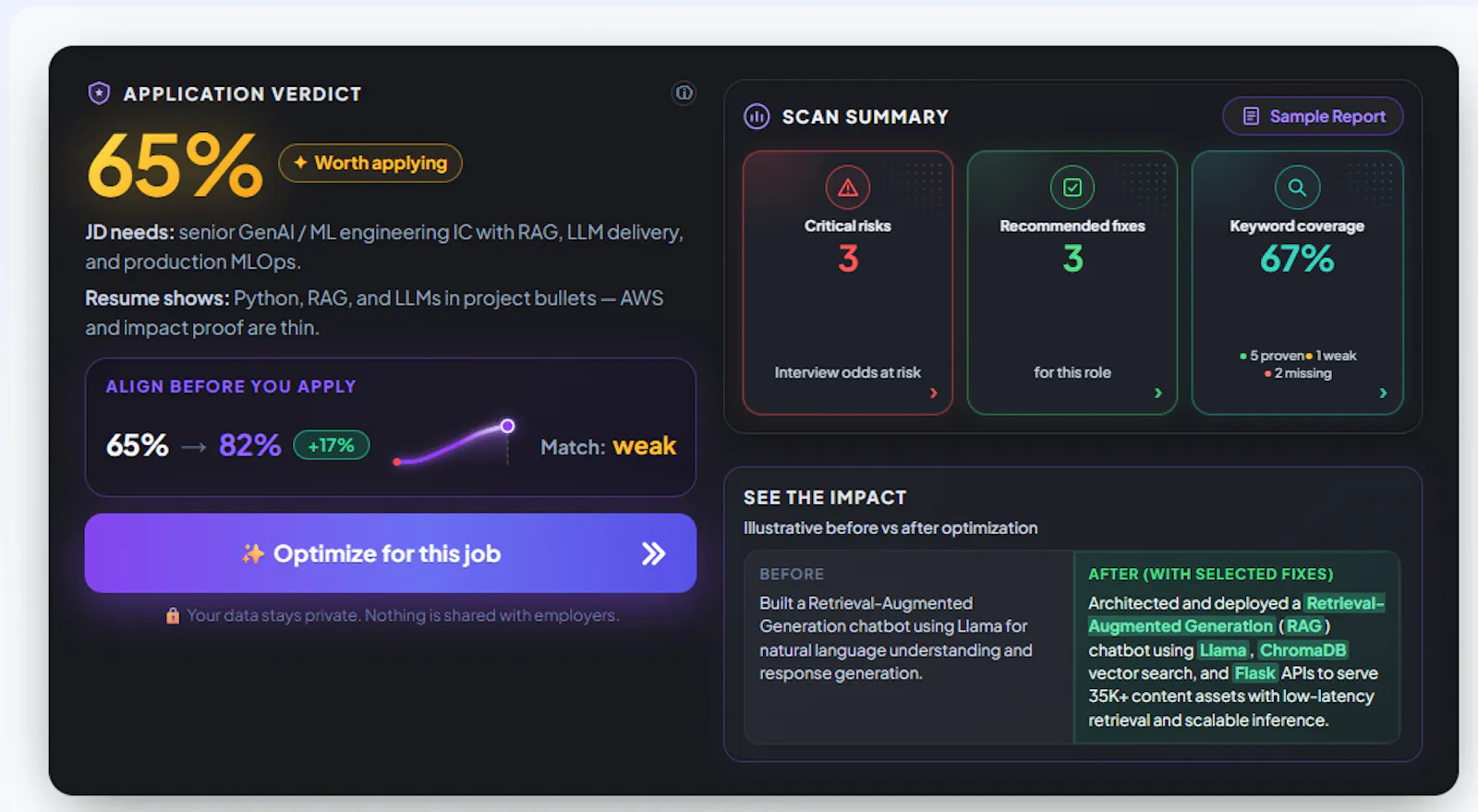Click the AFTER (WITH SELECTED FIXES) panel heading

pyautogui.click(x=1210, y=574)
